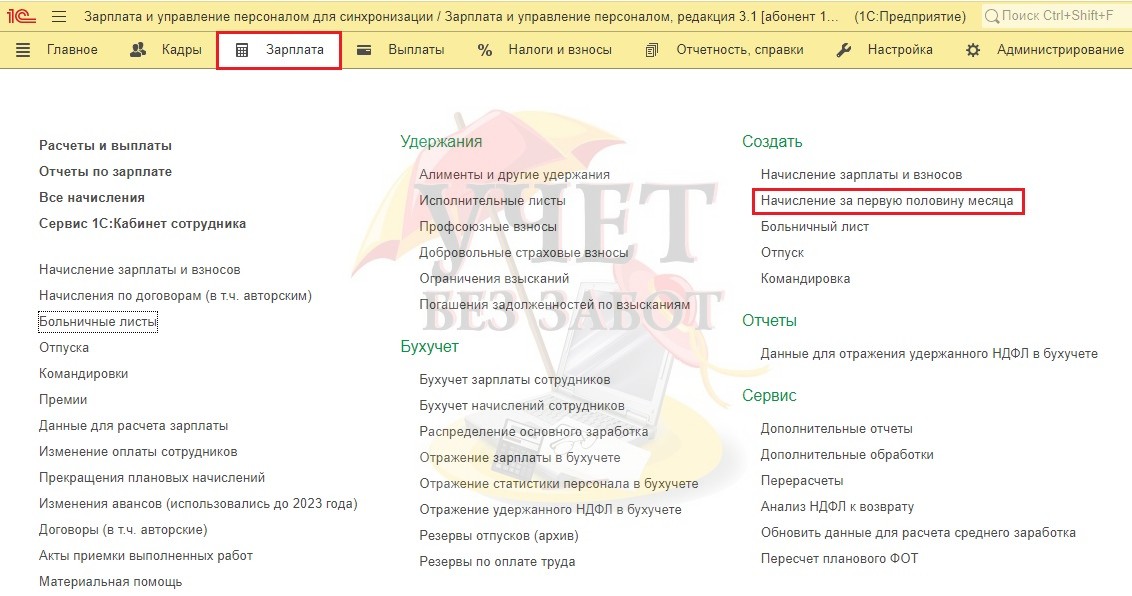1132x596 pixels.
Task: Open Больничные листы list
Action: coord(97,322)
